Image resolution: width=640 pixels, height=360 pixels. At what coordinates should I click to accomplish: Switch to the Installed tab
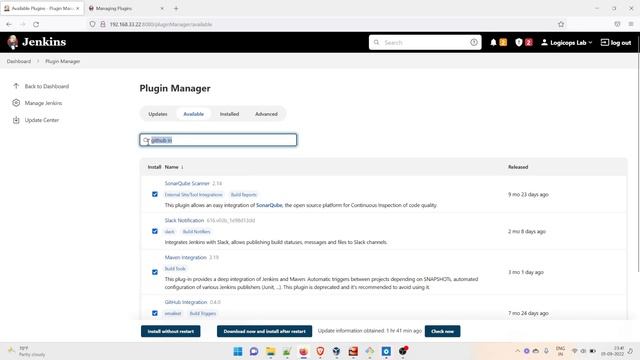(229, 114)
